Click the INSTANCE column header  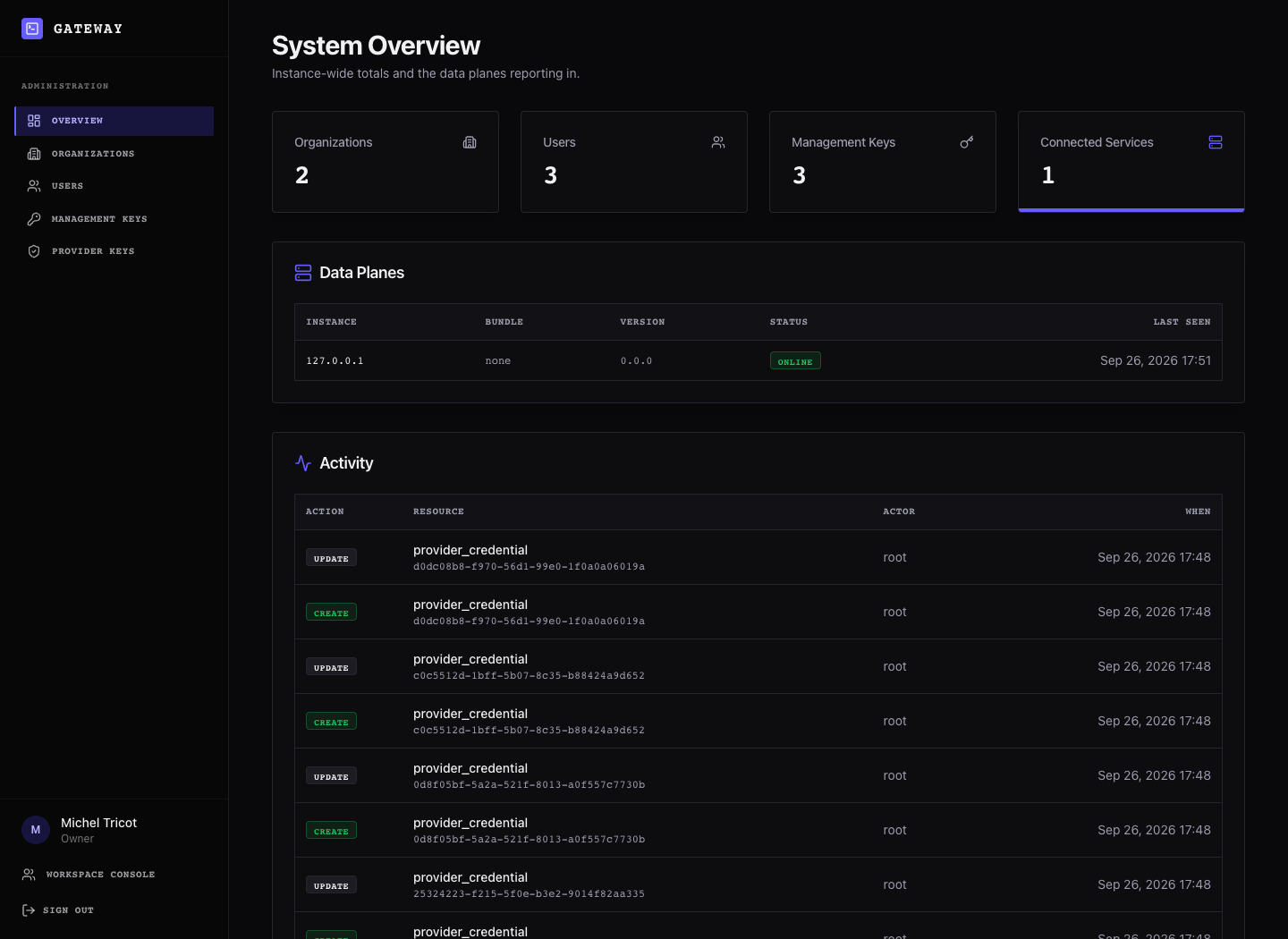tap(331, 322)
